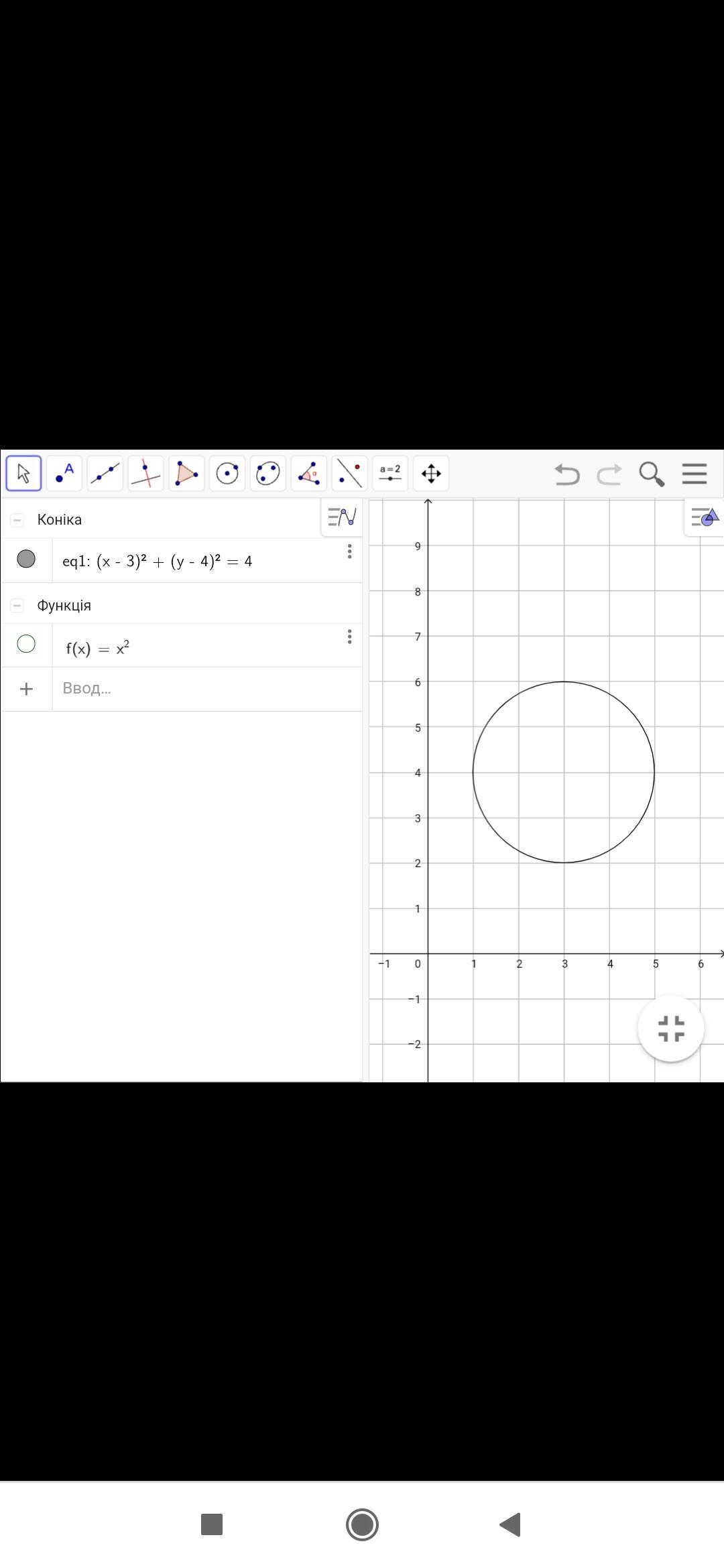Click the Ввод input field
This screenshot has height=1568, width=724.
[201, 689]
